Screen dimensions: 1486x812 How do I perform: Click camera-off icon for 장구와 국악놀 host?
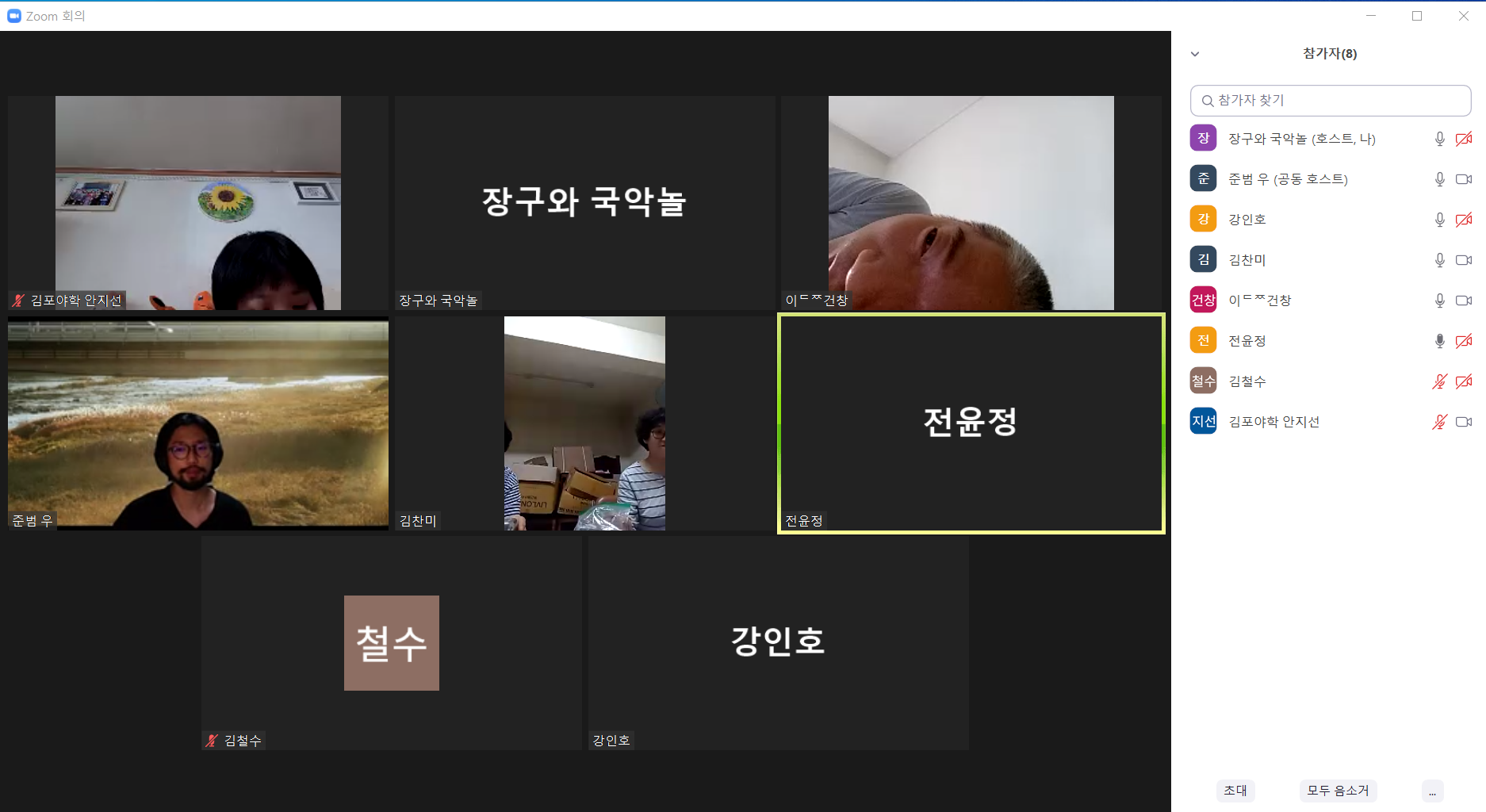(1464, 139)
